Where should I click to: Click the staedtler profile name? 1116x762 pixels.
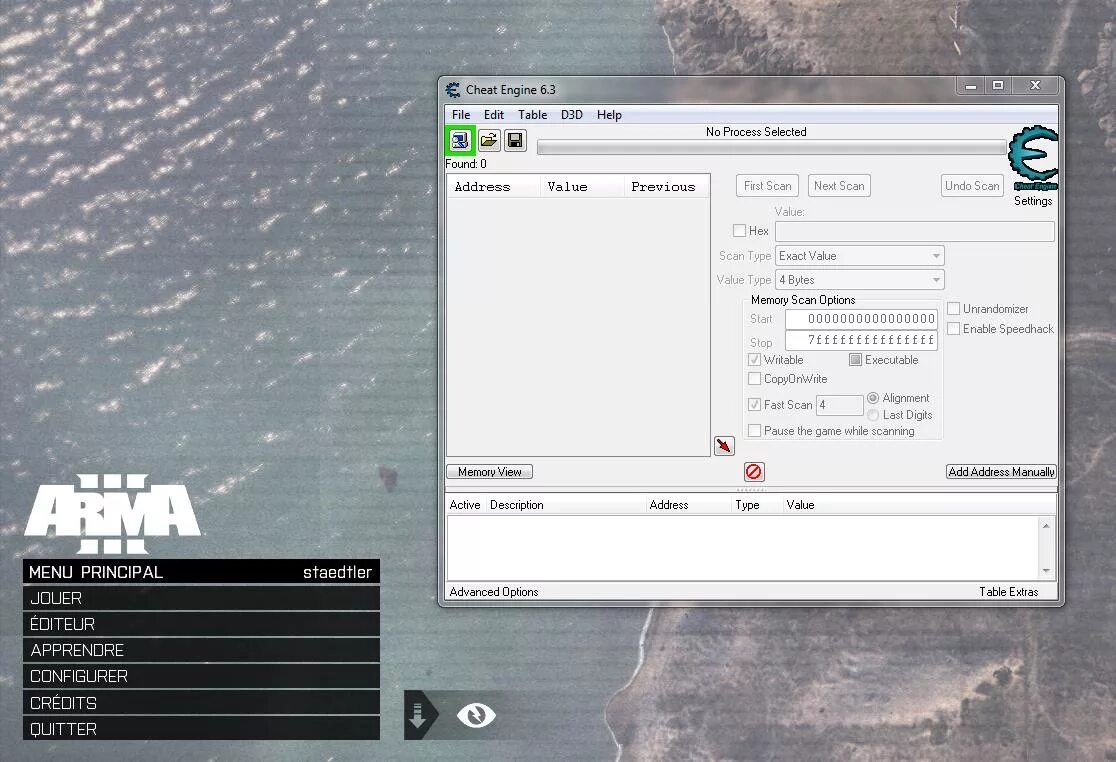pos(337,572)
